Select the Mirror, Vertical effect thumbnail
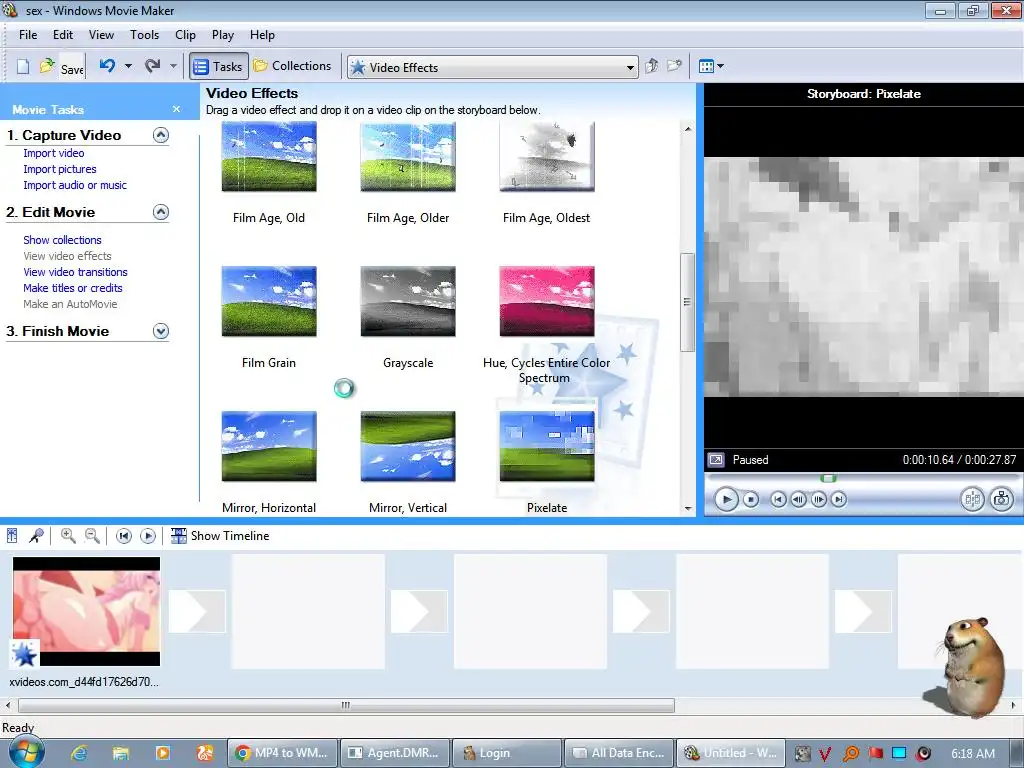 click(408, 446)
